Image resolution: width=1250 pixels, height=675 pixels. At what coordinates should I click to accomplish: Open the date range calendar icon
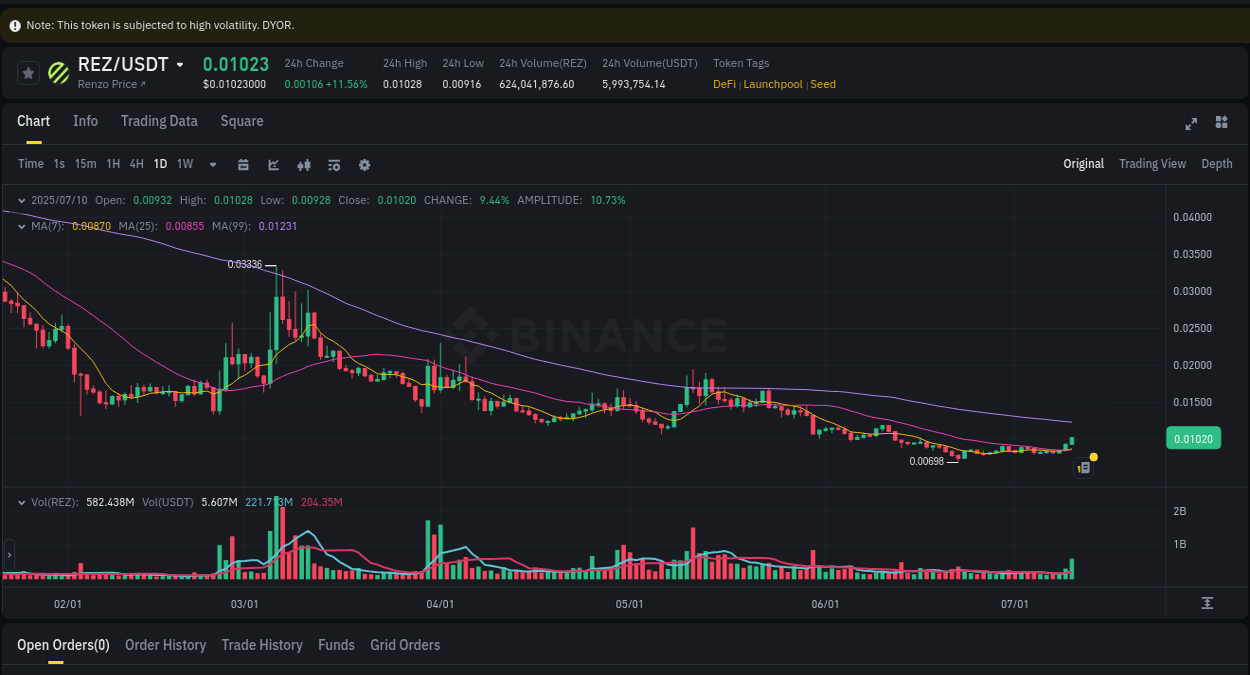[x=243, y=164]
